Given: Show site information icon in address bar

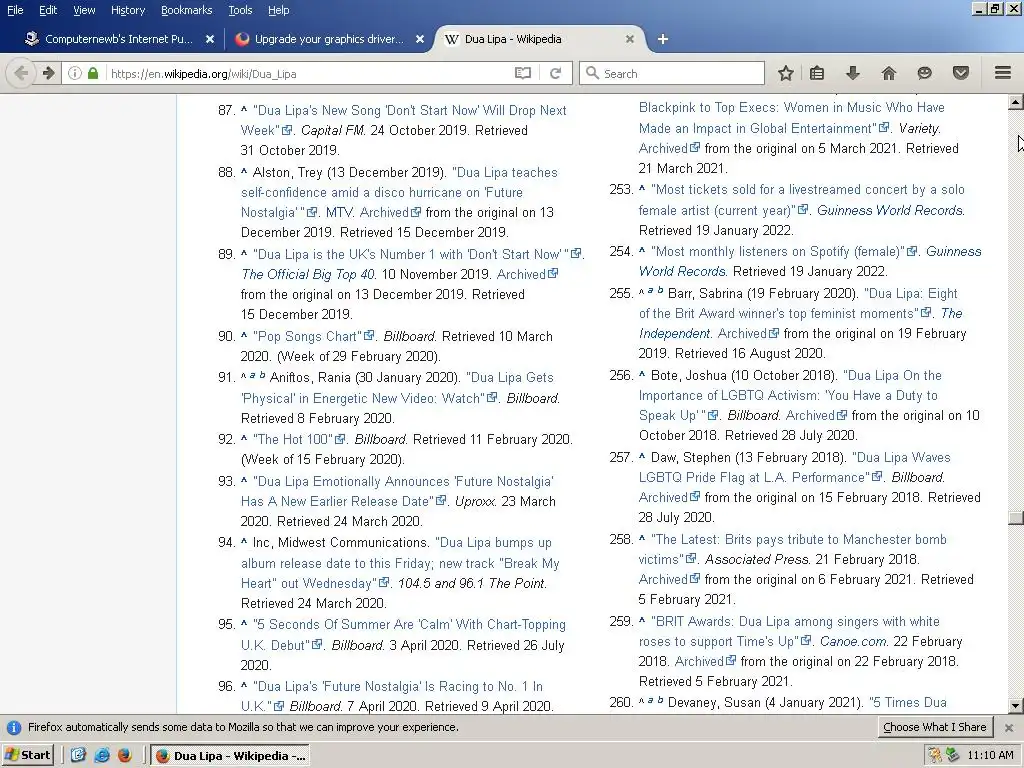Looking at the screenshot, I should click(75, 73).
